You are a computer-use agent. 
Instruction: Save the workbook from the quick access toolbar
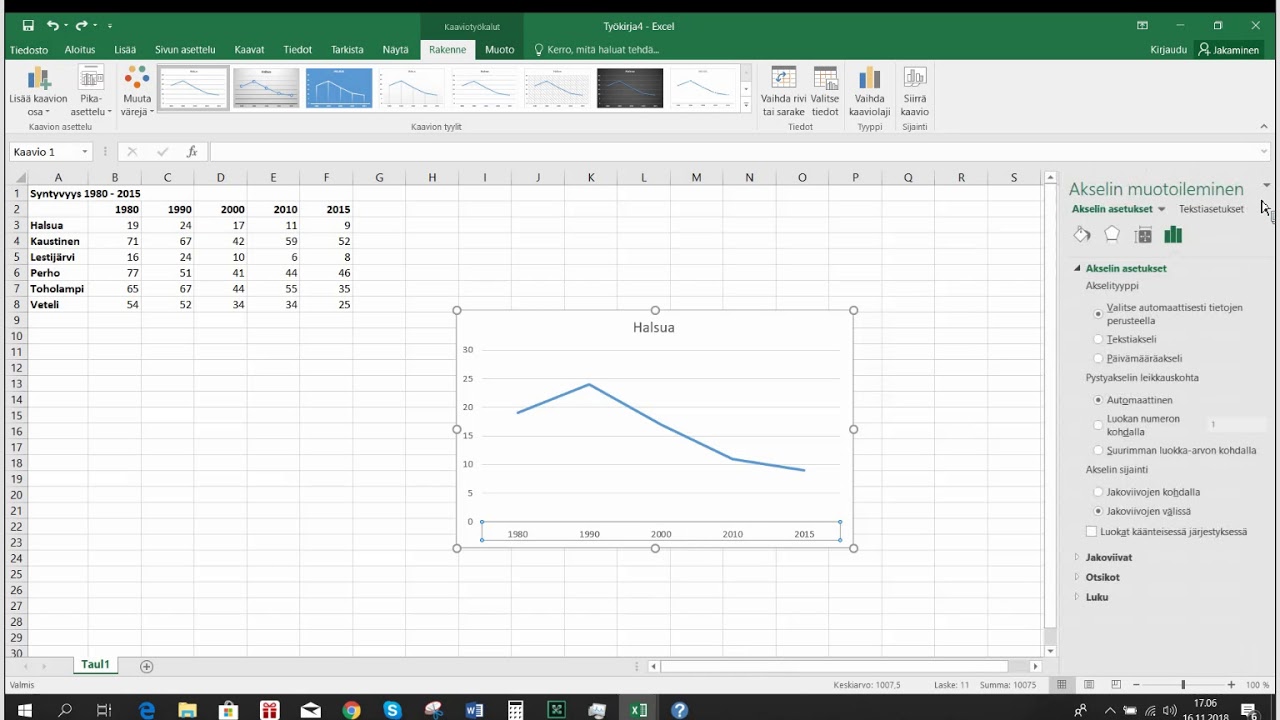point(28,25)
